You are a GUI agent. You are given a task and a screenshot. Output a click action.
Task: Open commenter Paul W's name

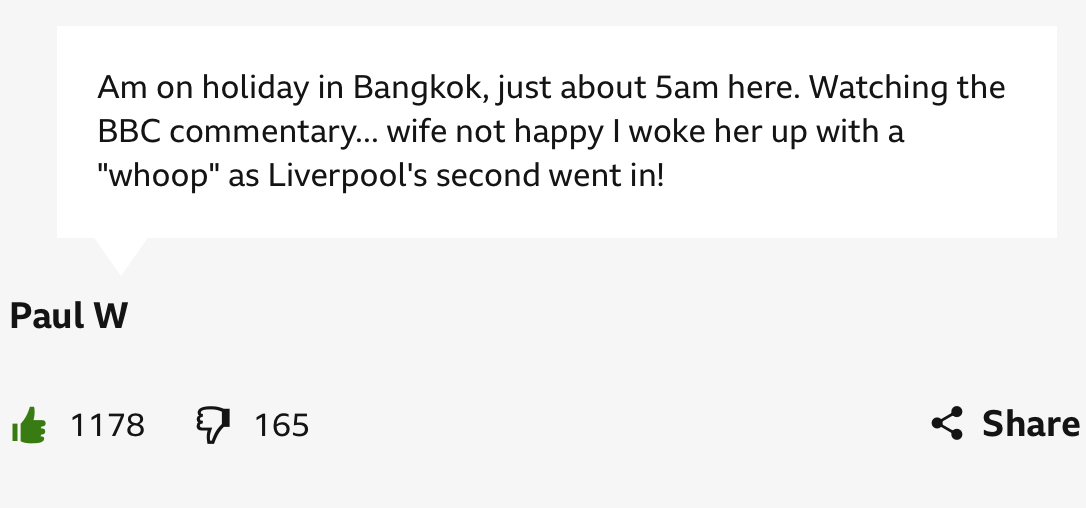[69, 316]
